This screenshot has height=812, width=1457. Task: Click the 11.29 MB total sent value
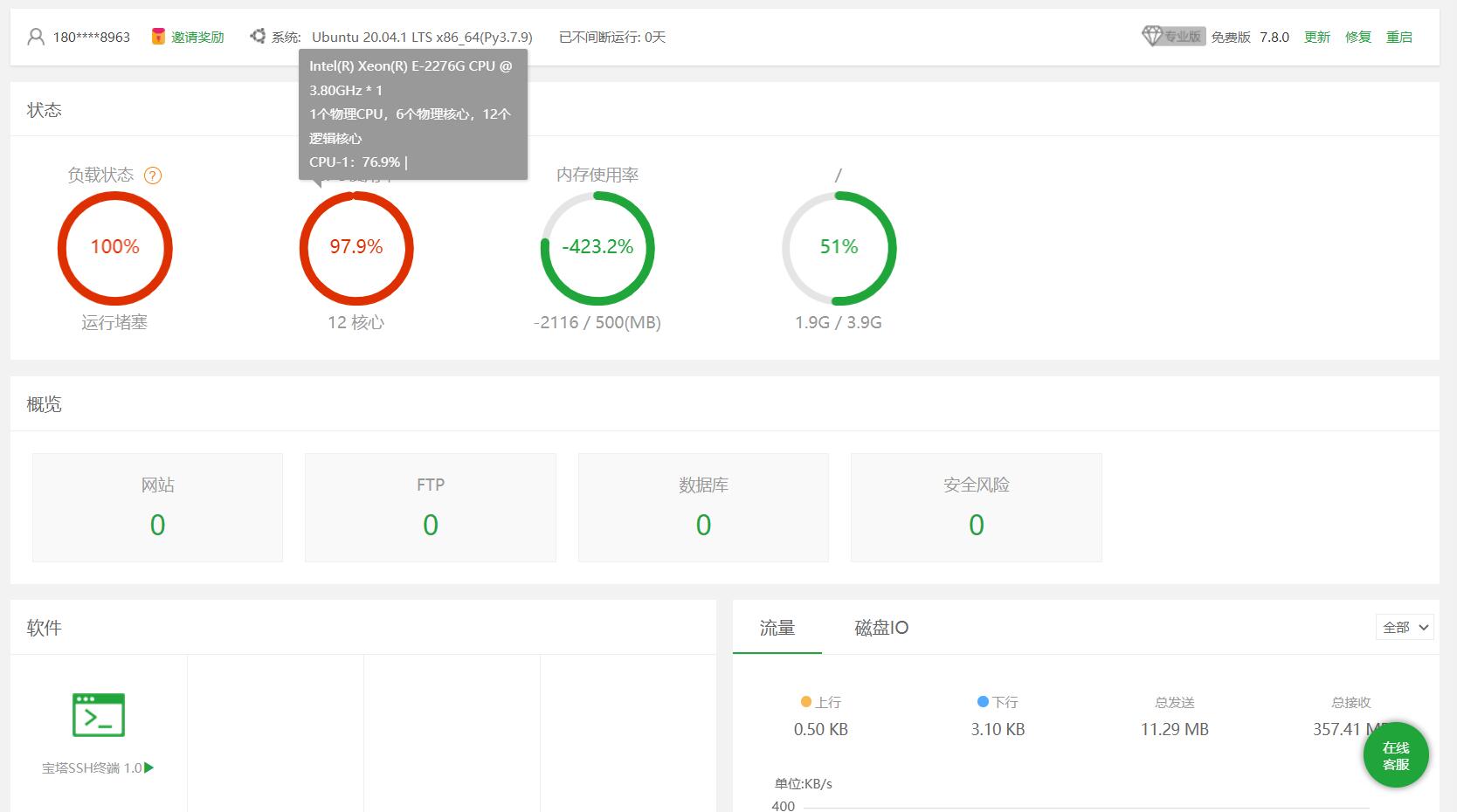coord(1175,729)
